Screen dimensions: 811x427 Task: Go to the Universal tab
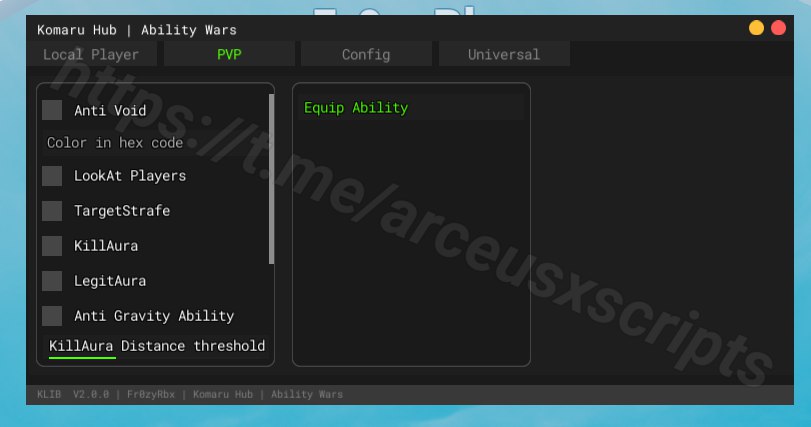click(504, 55)
